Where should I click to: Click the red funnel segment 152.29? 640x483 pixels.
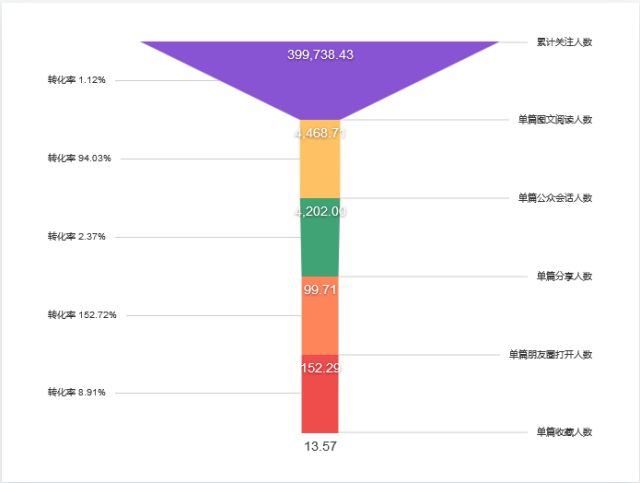pos(320,394)
